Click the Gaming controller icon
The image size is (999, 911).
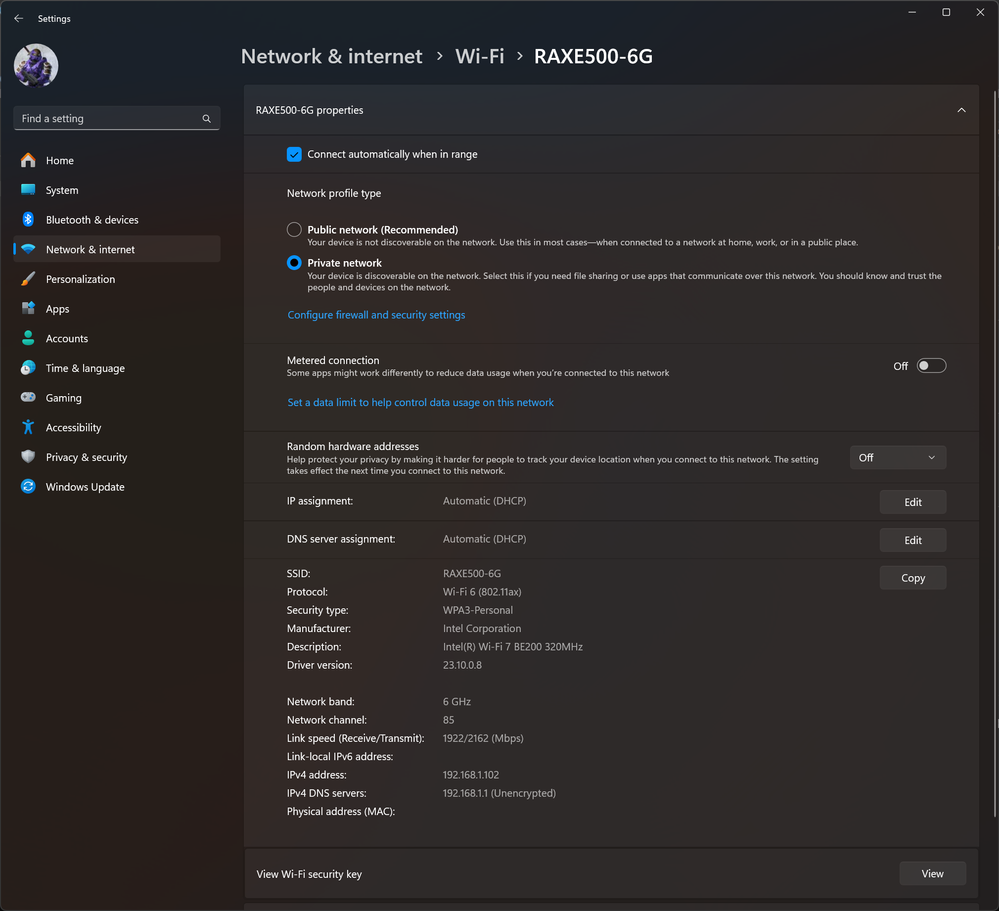pos(28,398)
